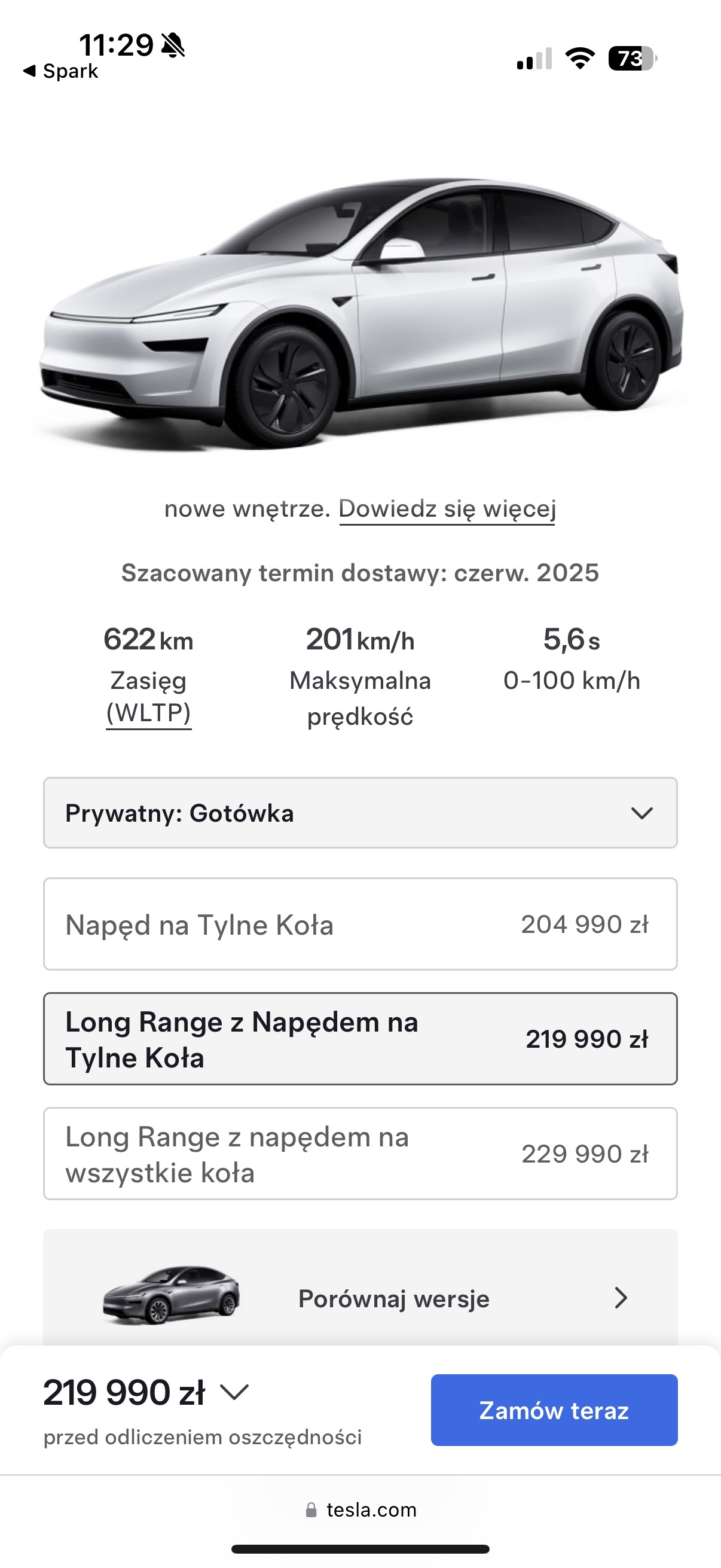The height and width of the screenshot is (1568, 721).
Task: Tap the silent mode bell icon
Action: [x=173, y=45]
